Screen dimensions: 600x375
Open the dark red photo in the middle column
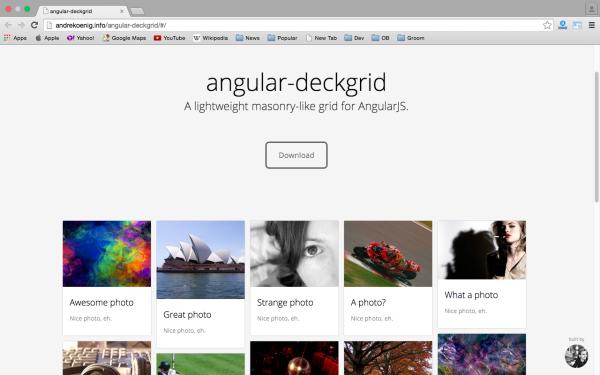(x=294, y=358)
